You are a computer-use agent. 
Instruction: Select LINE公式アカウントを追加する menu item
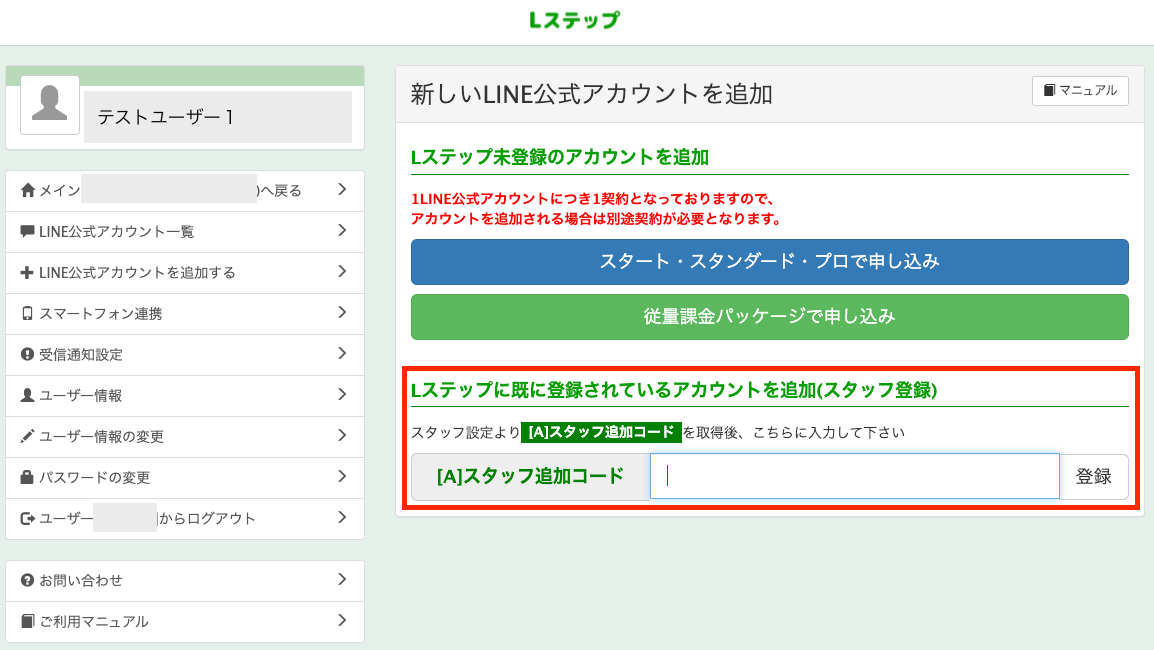click(x=185, y=273)
